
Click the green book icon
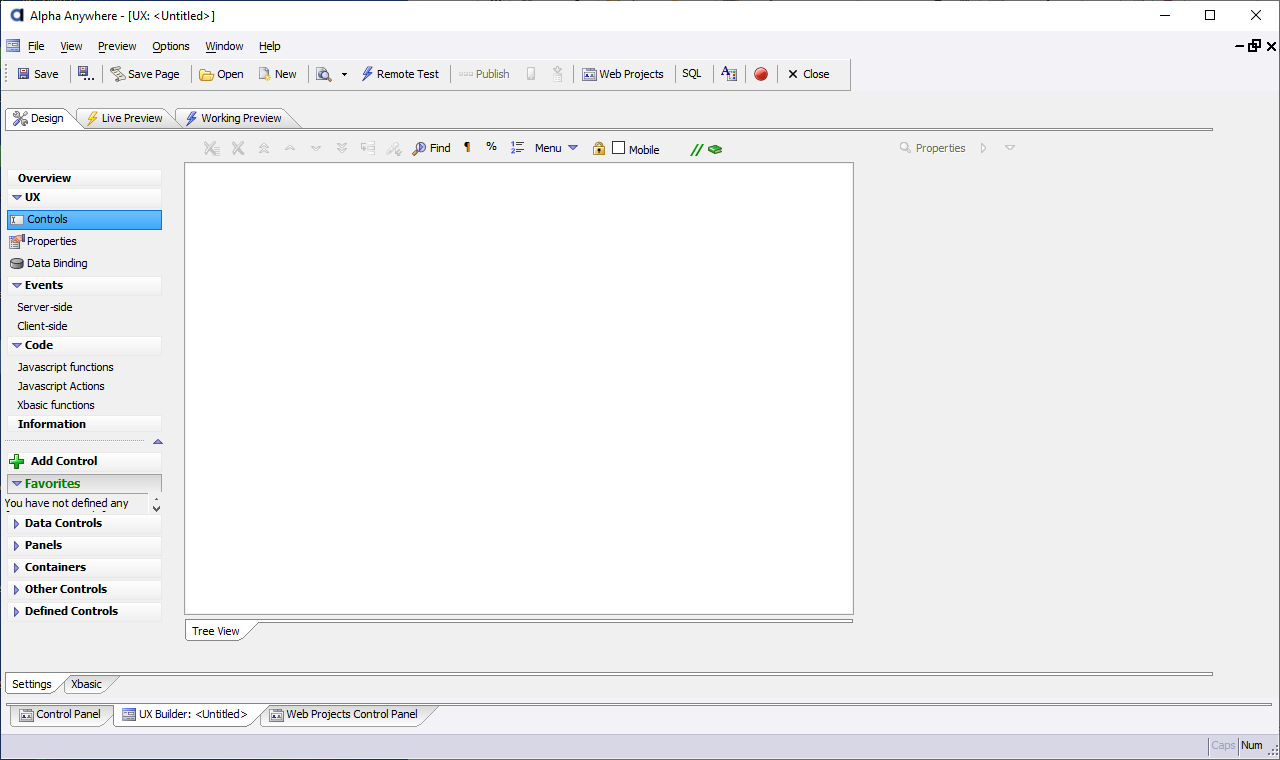pos(715,149)
